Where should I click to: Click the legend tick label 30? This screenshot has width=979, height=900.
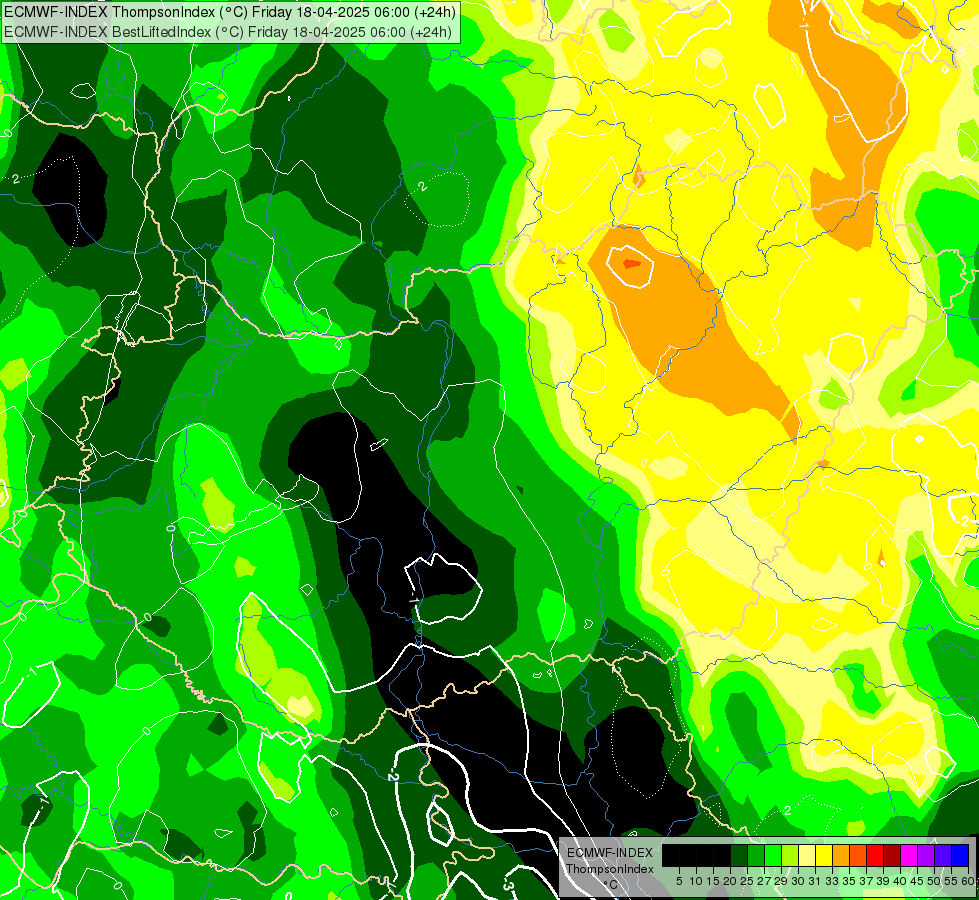click(x=799, y=881)
